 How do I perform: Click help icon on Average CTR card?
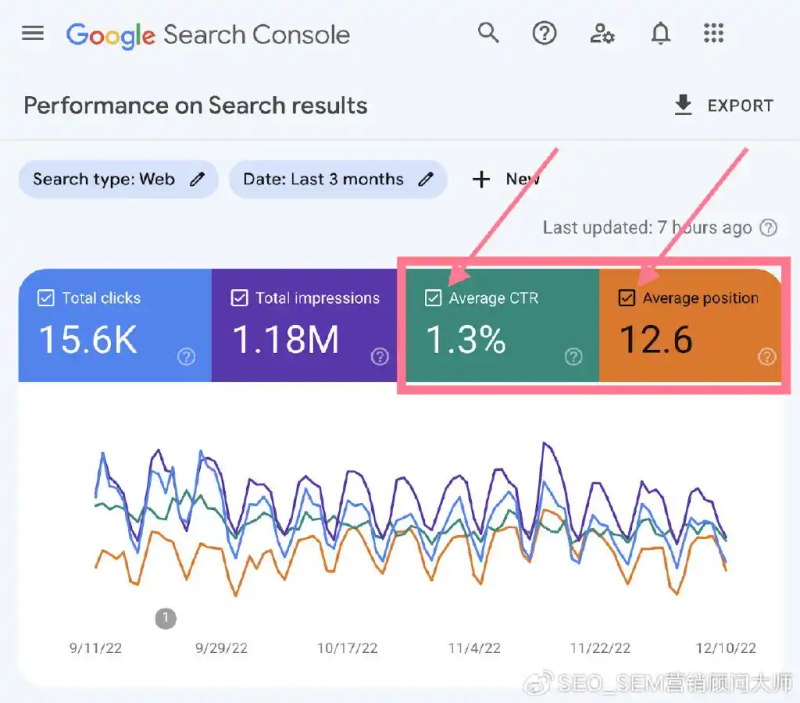[573, 357]
